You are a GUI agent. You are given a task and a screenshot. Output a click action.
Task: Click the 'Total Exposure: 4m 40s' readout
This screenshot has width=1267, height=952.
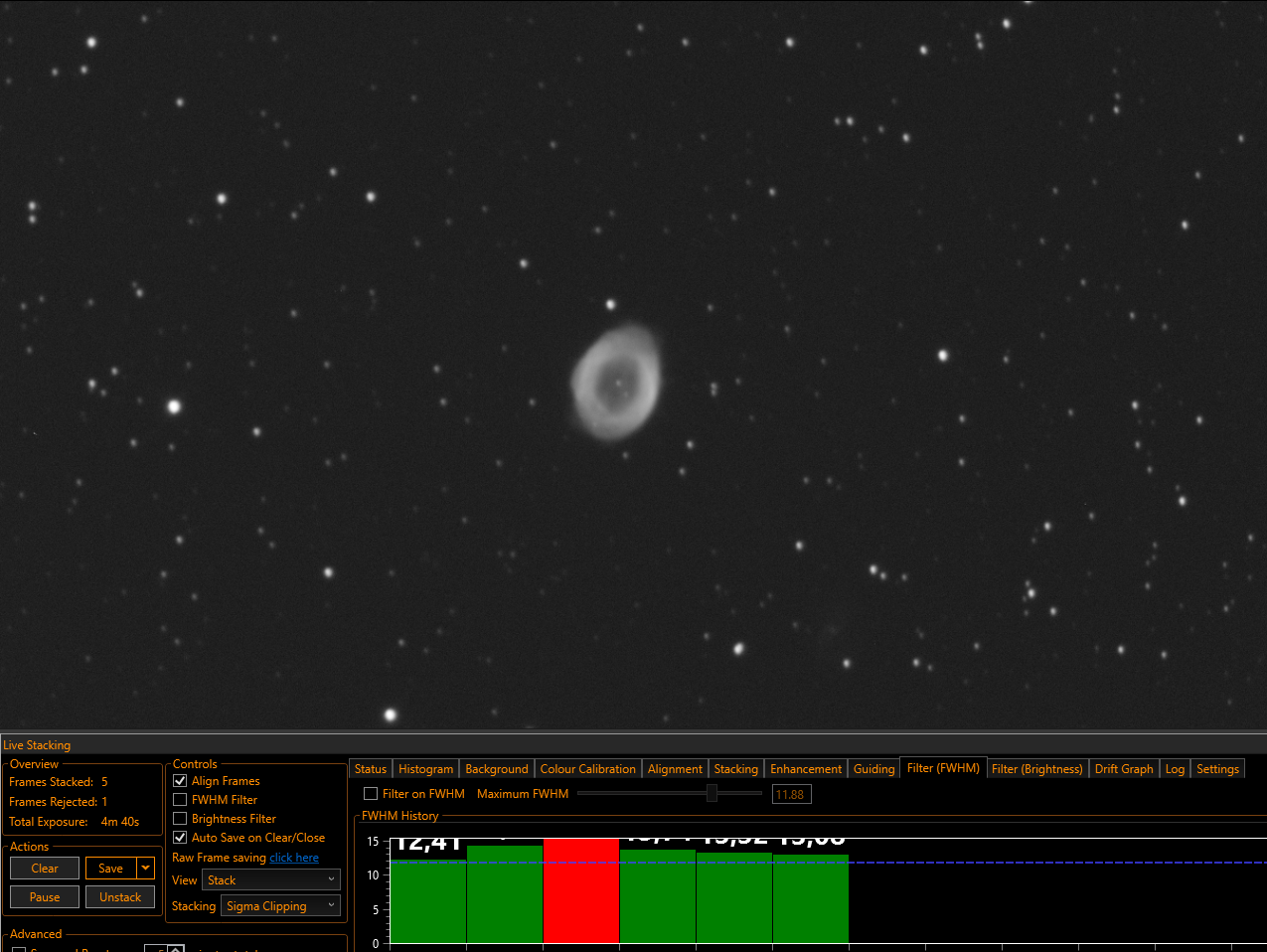click(75, 822)
